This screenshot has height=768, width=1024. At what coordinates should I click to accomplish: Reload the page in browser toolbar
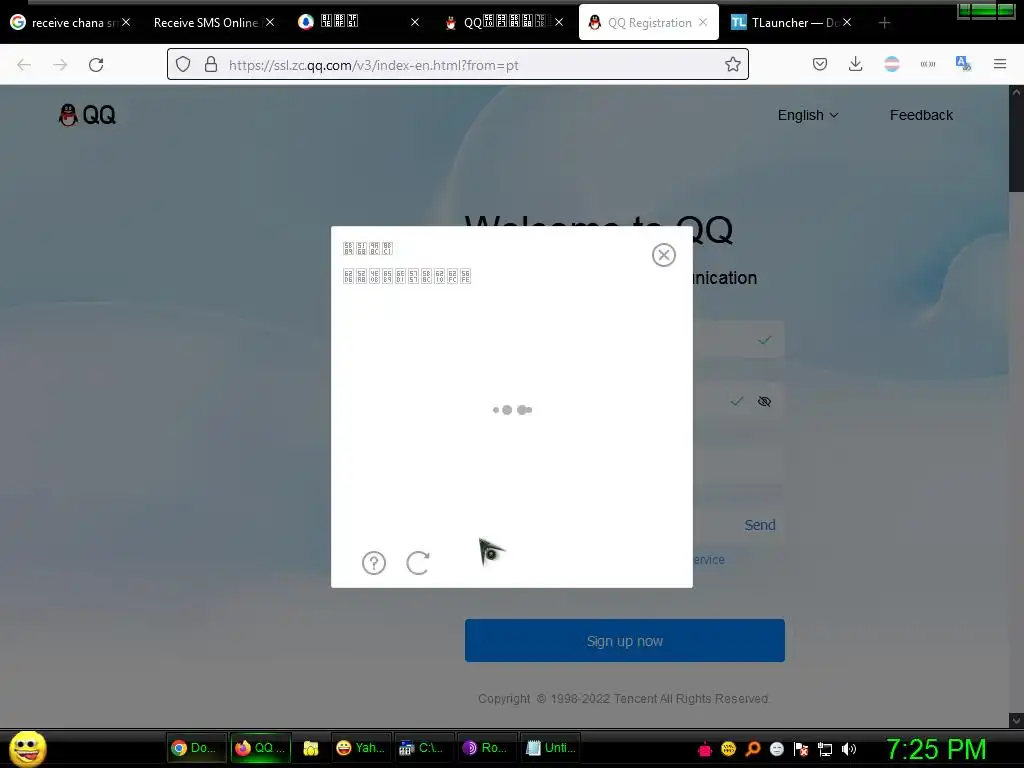tap(96, 65)
